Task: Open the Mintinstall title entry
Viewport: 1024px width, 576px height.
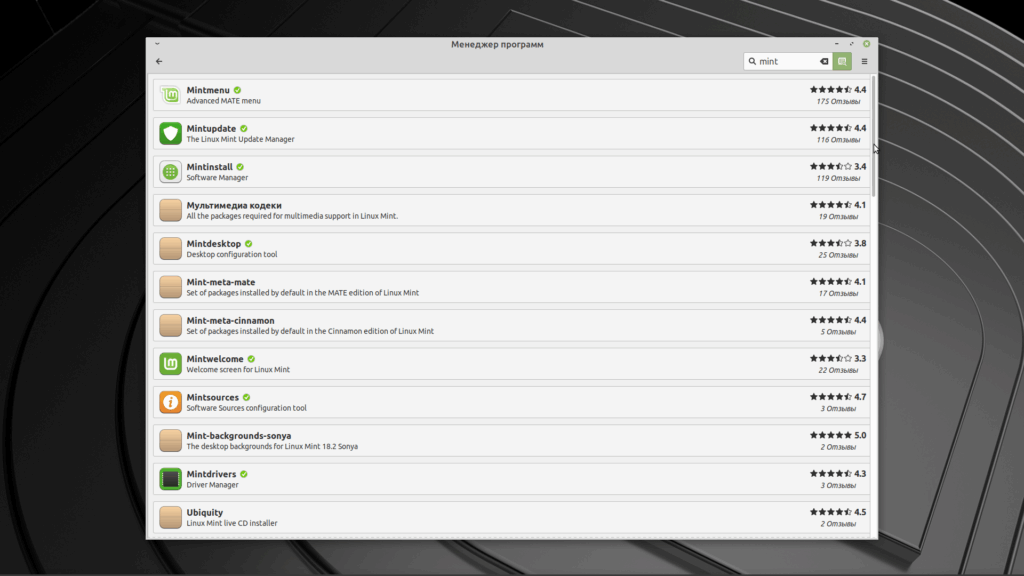Action: coord(209,167)
